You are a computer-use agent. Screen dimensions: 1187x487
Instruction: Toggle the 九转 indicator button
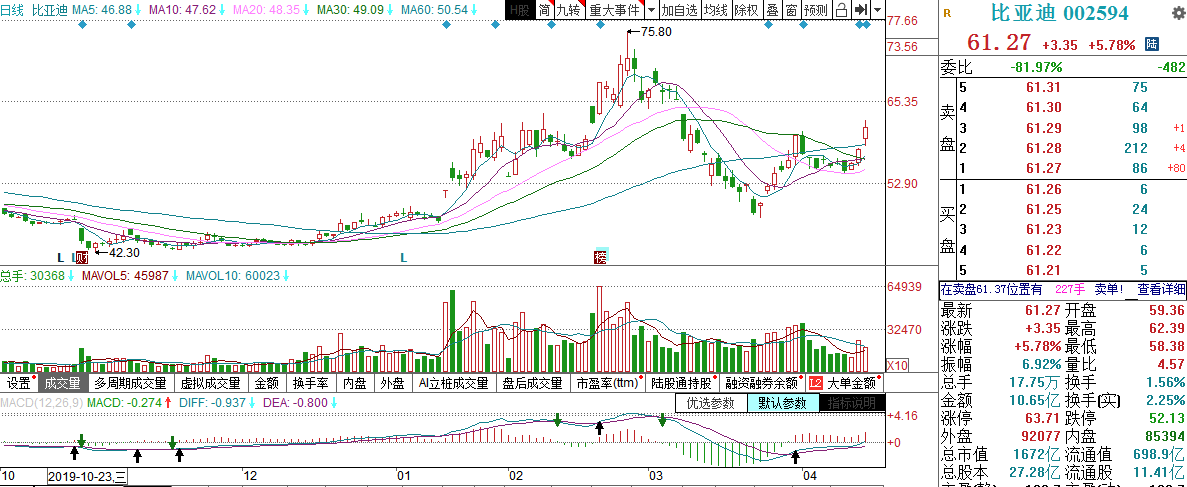pyautogui.click(x=569, y=10)
